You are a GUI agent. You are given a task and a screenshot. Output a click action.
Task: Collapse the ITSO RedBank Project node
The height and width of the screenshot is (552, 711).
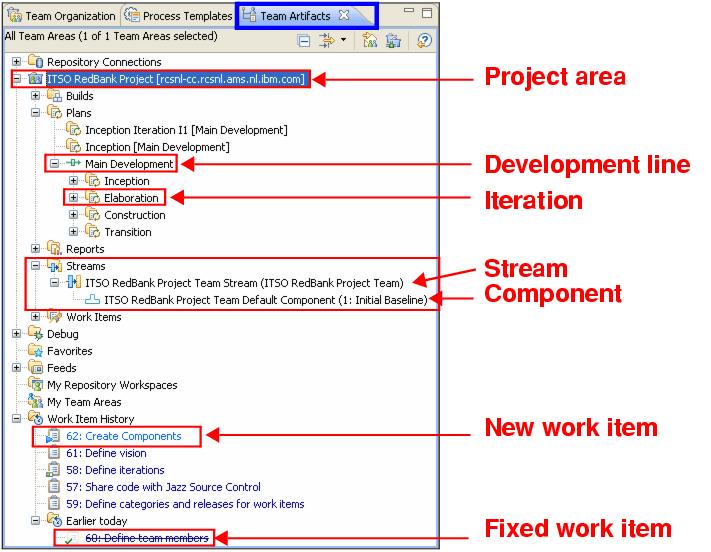pyautogui.click(x=16, y=78)
